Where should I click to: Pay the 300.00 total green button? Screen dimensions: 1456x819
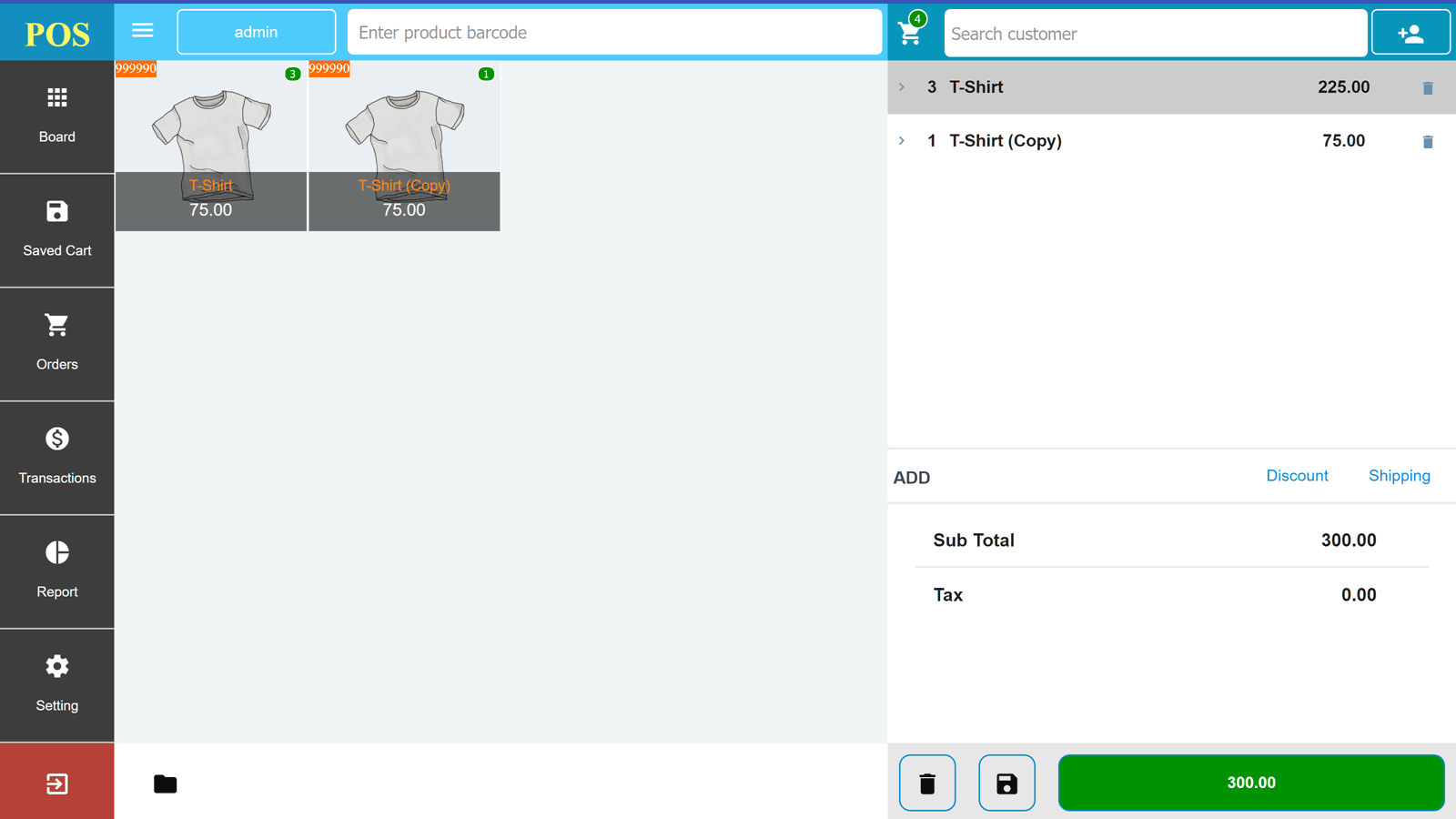(1251, 783)
